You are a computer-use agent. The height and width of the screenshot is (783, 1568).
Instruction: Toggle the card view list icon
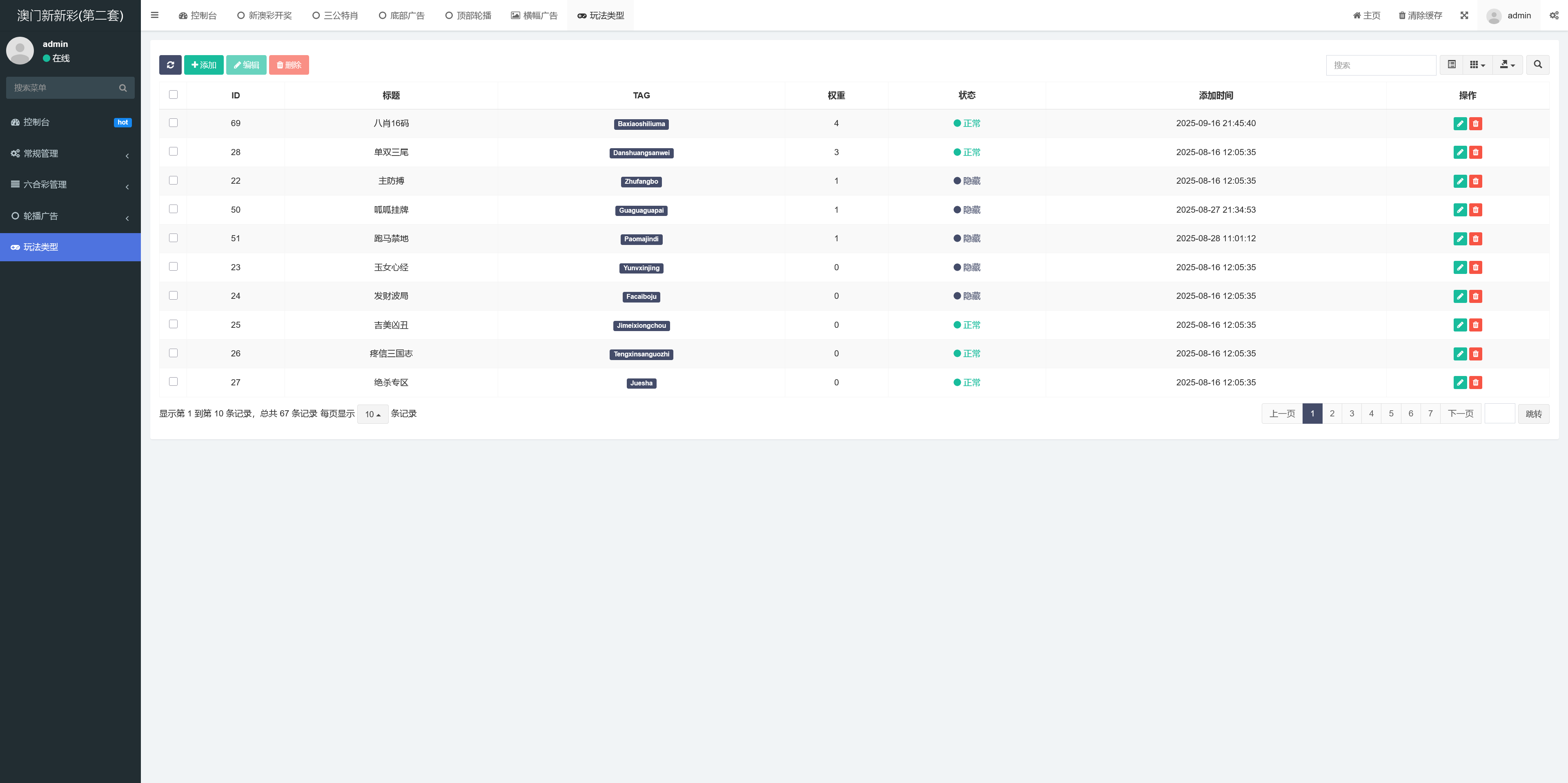pos(1452,65)
